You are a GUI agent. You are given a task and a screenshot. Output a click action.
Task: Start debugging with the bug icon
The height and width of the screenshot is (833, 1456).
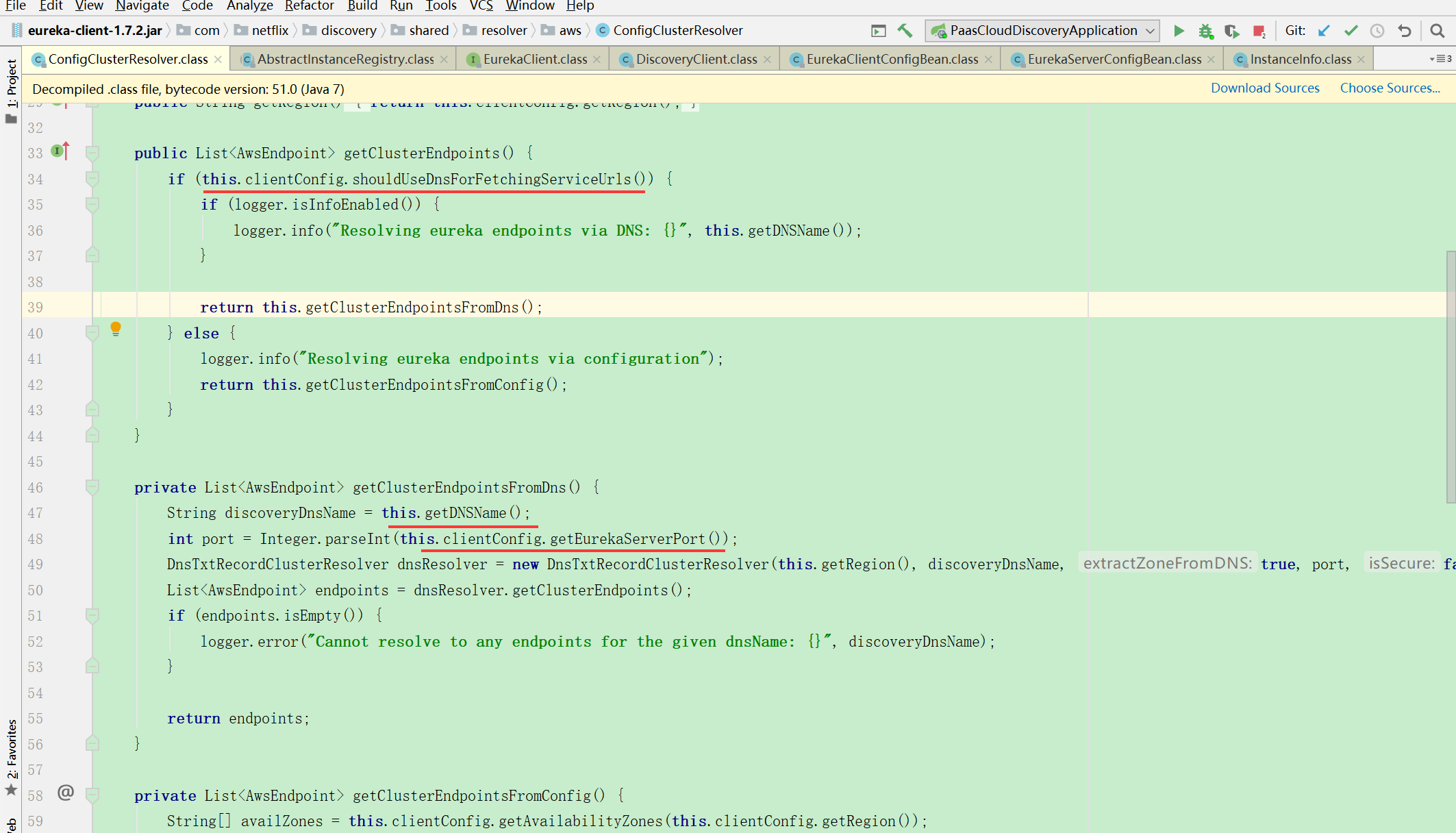point(1205,31)
